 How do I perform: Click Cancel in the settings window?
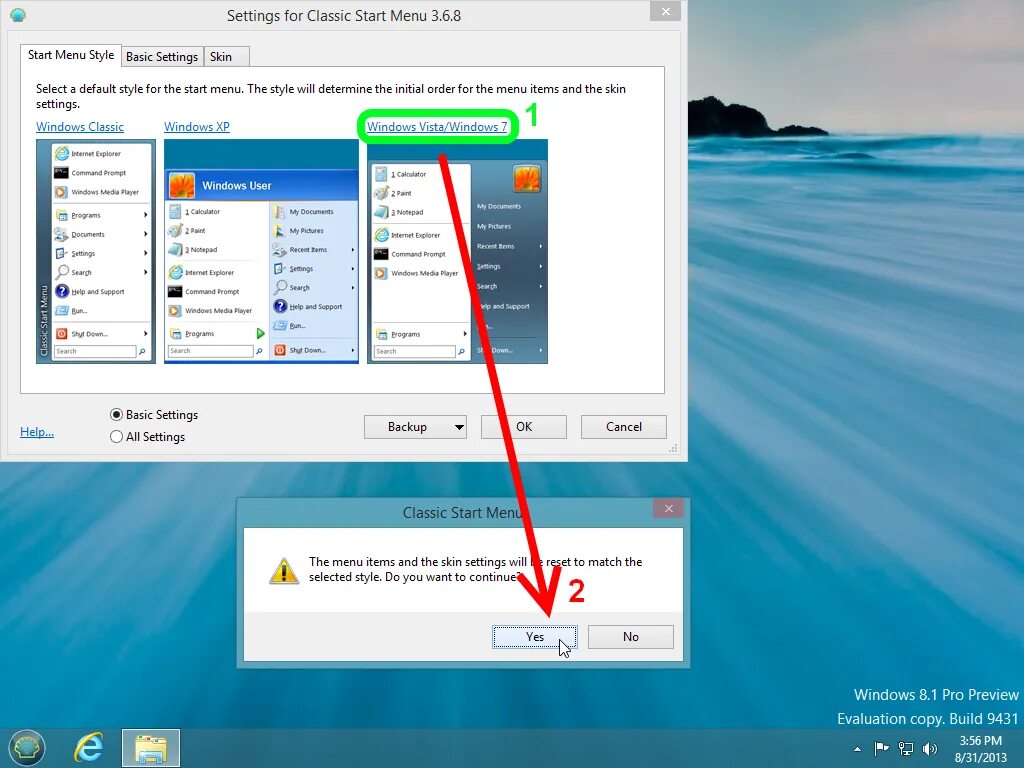(x=624, y=426)
